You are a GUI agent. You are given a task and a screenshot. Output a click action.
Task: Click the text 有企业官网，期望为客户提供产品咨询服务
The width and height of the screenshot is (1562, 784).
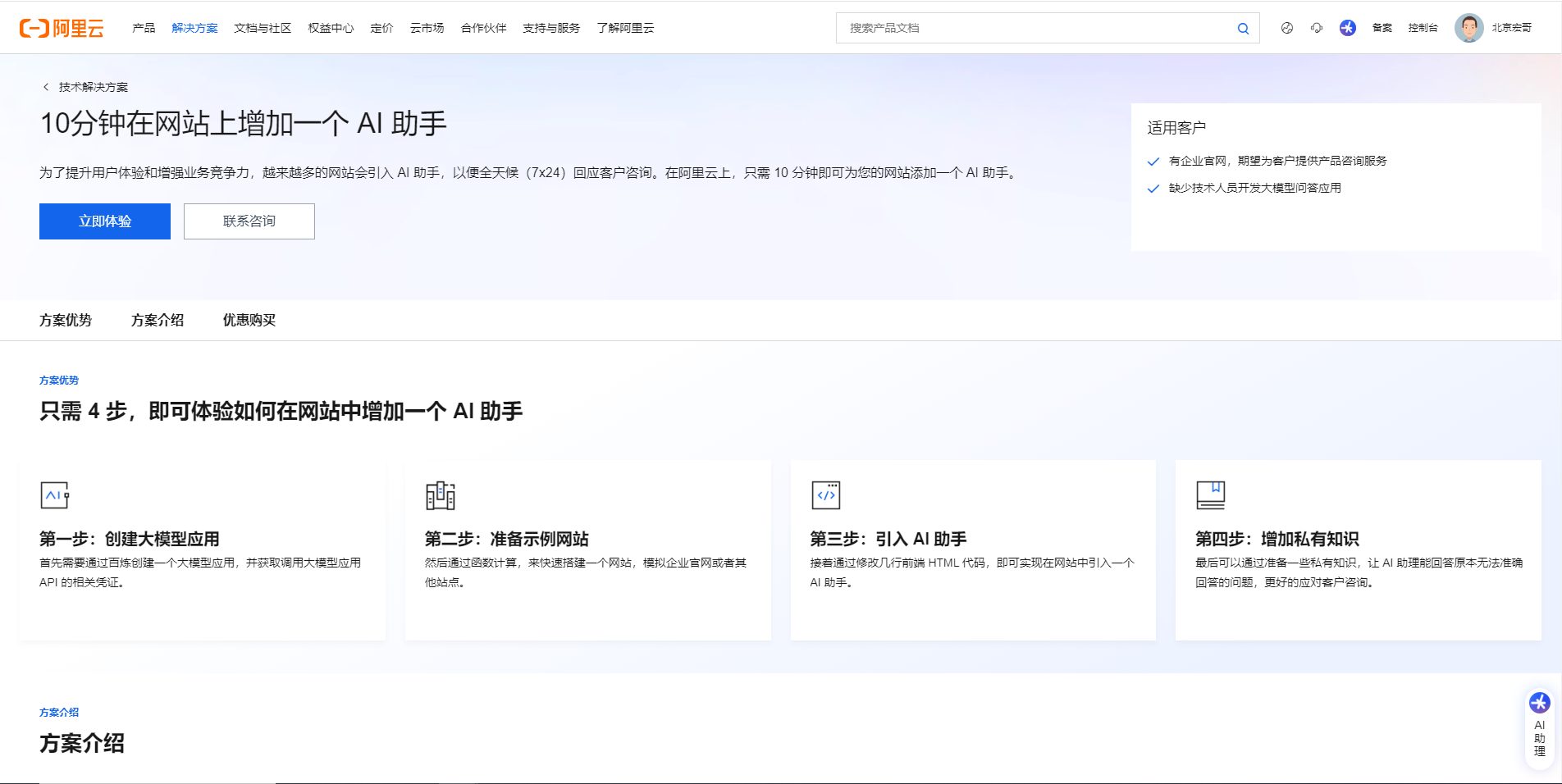pos(1277,162)
